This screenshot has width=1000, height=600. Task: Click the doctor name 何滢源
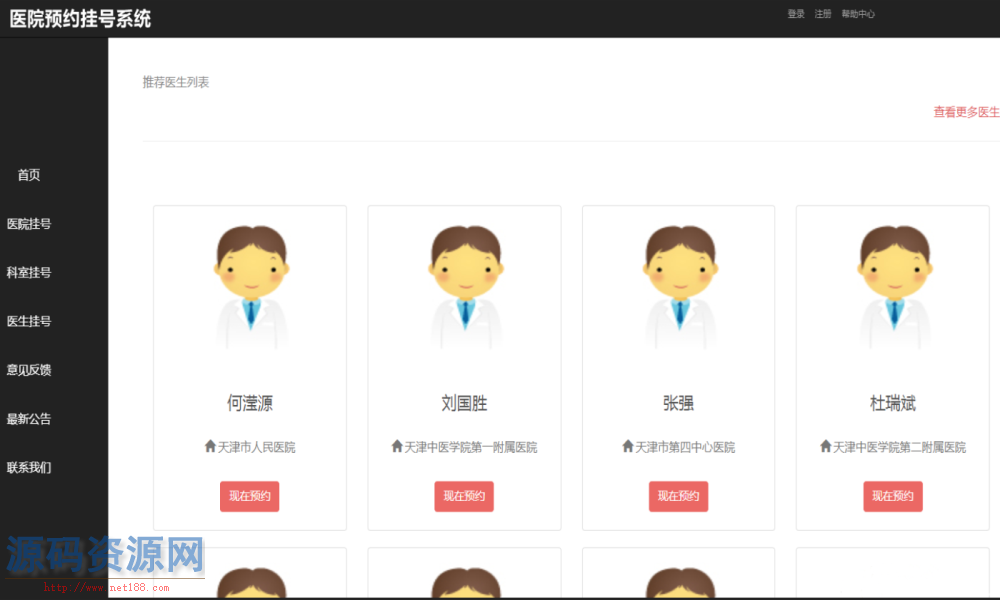(250, 403)
